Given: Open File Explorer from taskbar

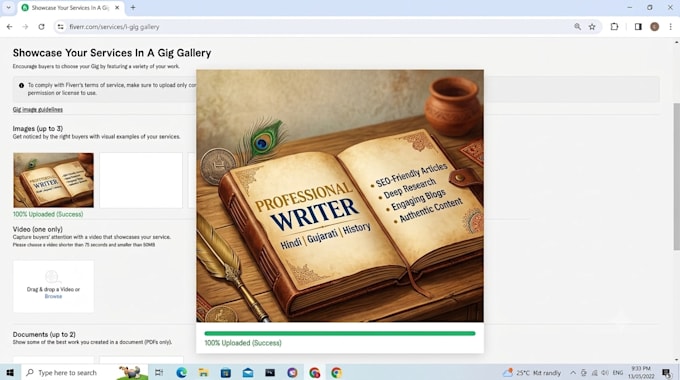Looking at the screenshot, I should point(203,373).
